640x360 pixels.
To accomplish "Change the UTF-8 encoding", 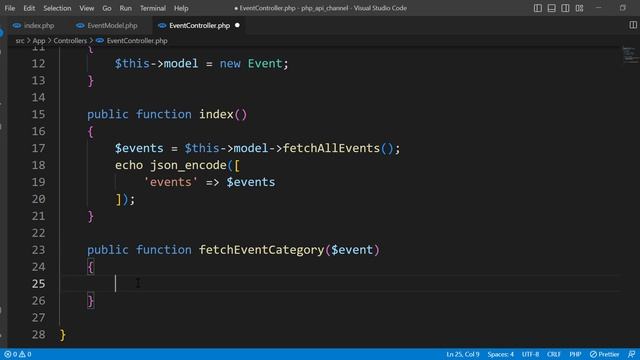I will 530,354.
